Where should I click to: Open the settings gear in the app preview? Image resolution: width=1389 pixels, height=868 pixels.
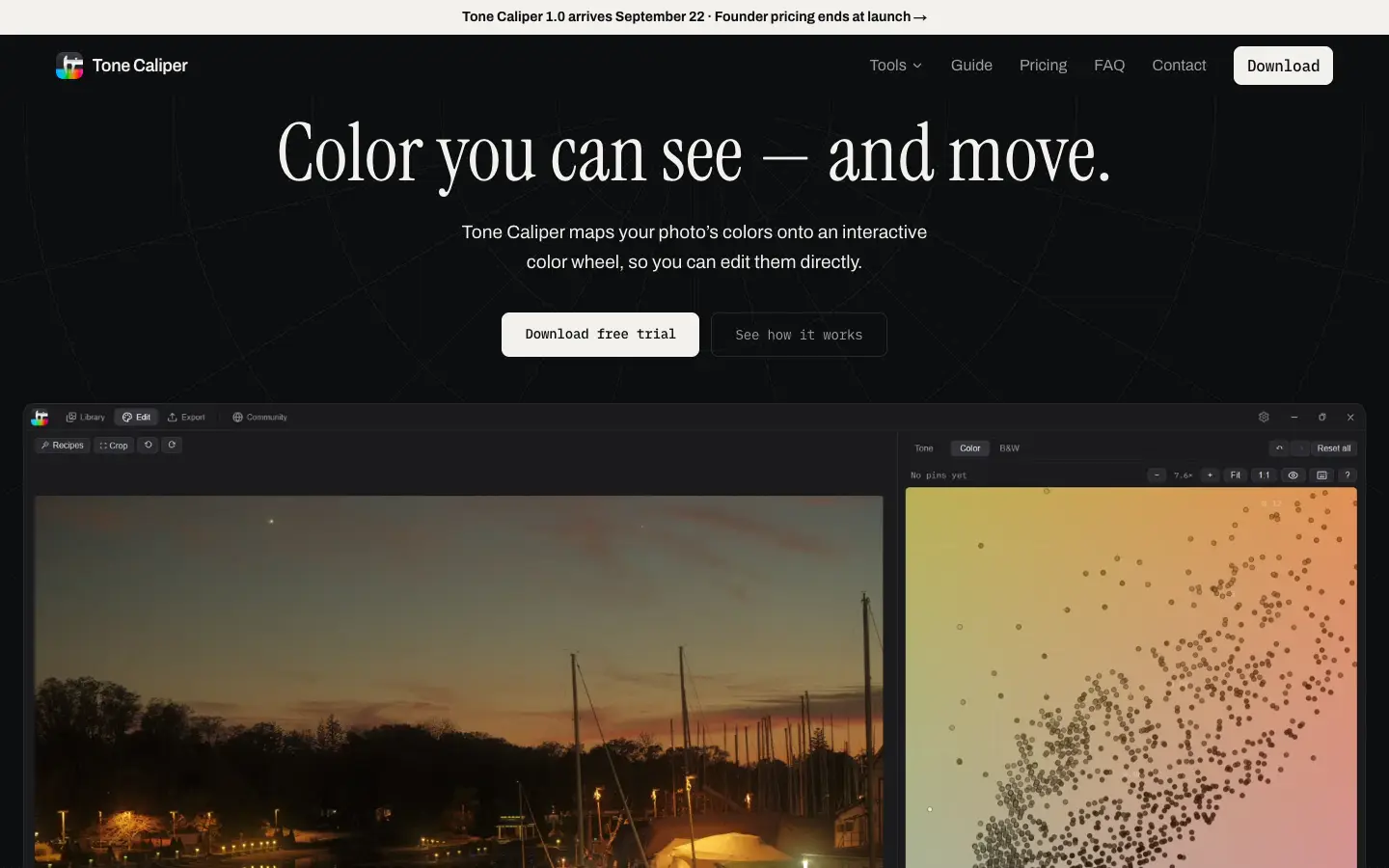coord(1264,418)
